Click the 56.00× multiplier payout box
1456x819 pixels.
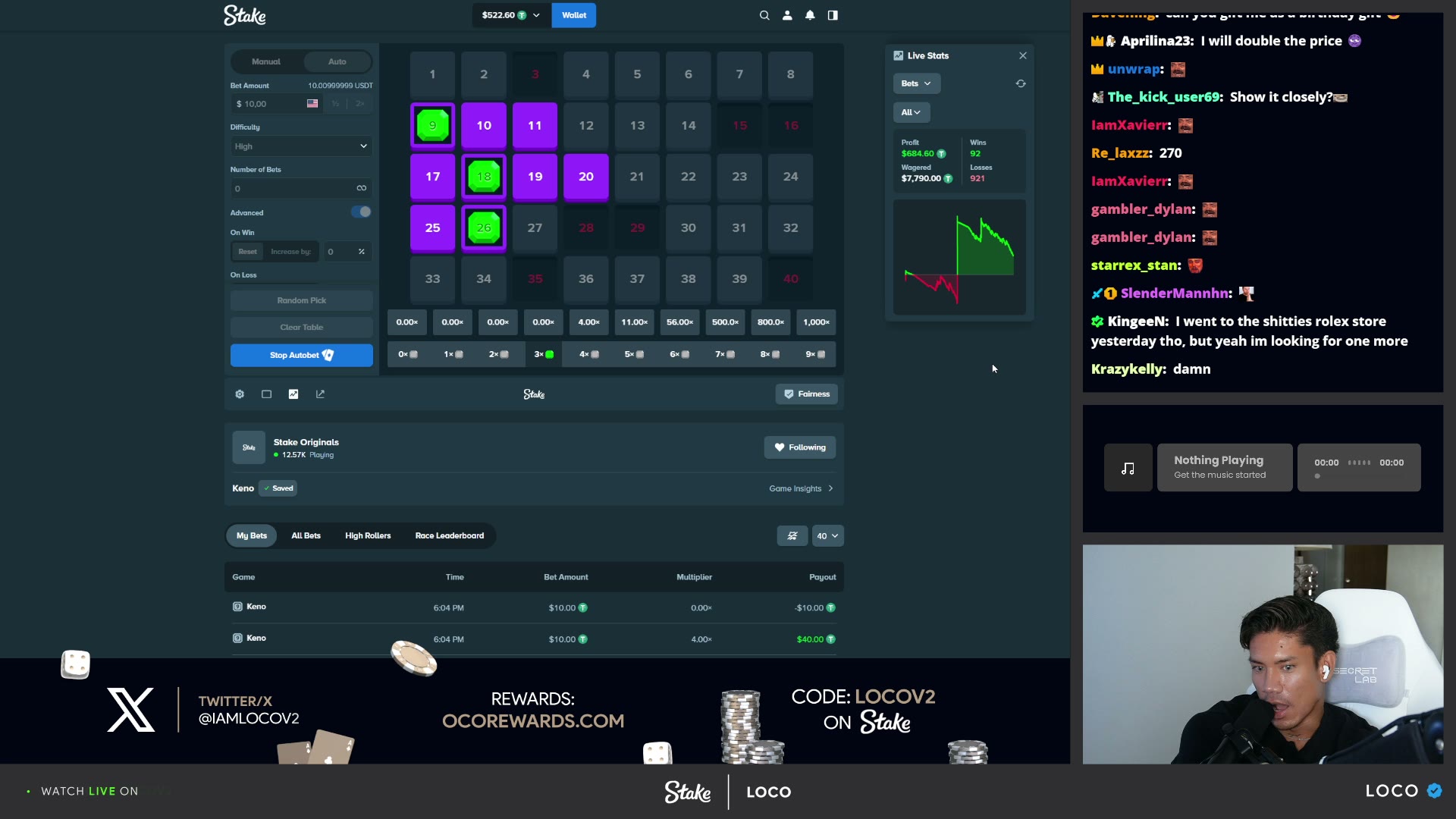(x=679, y=322)
